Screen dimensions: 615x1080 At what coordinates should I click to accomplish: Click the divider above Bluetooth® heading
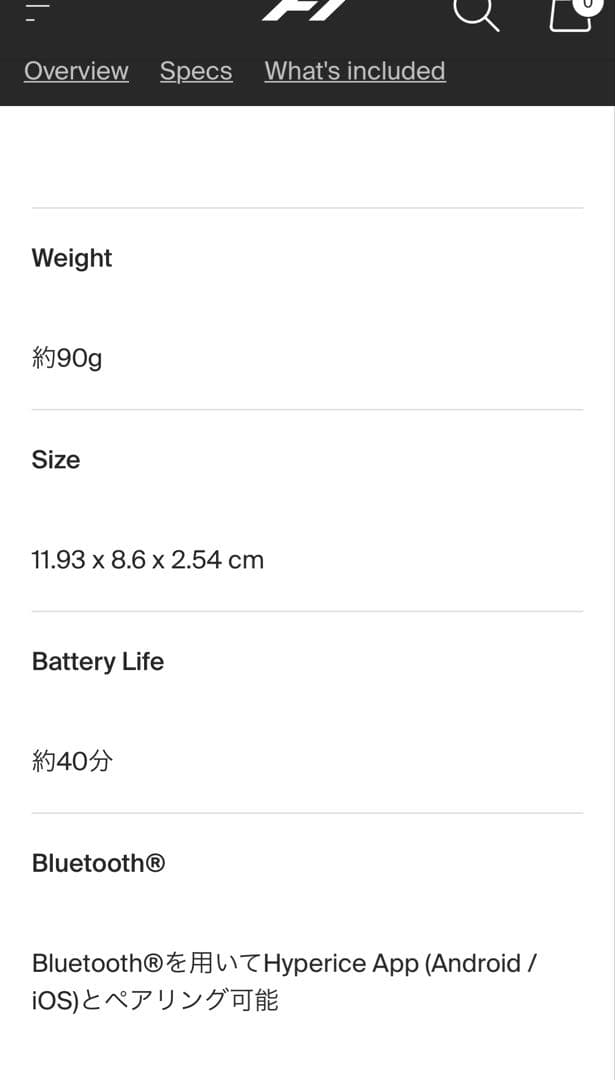click(307, 813)
